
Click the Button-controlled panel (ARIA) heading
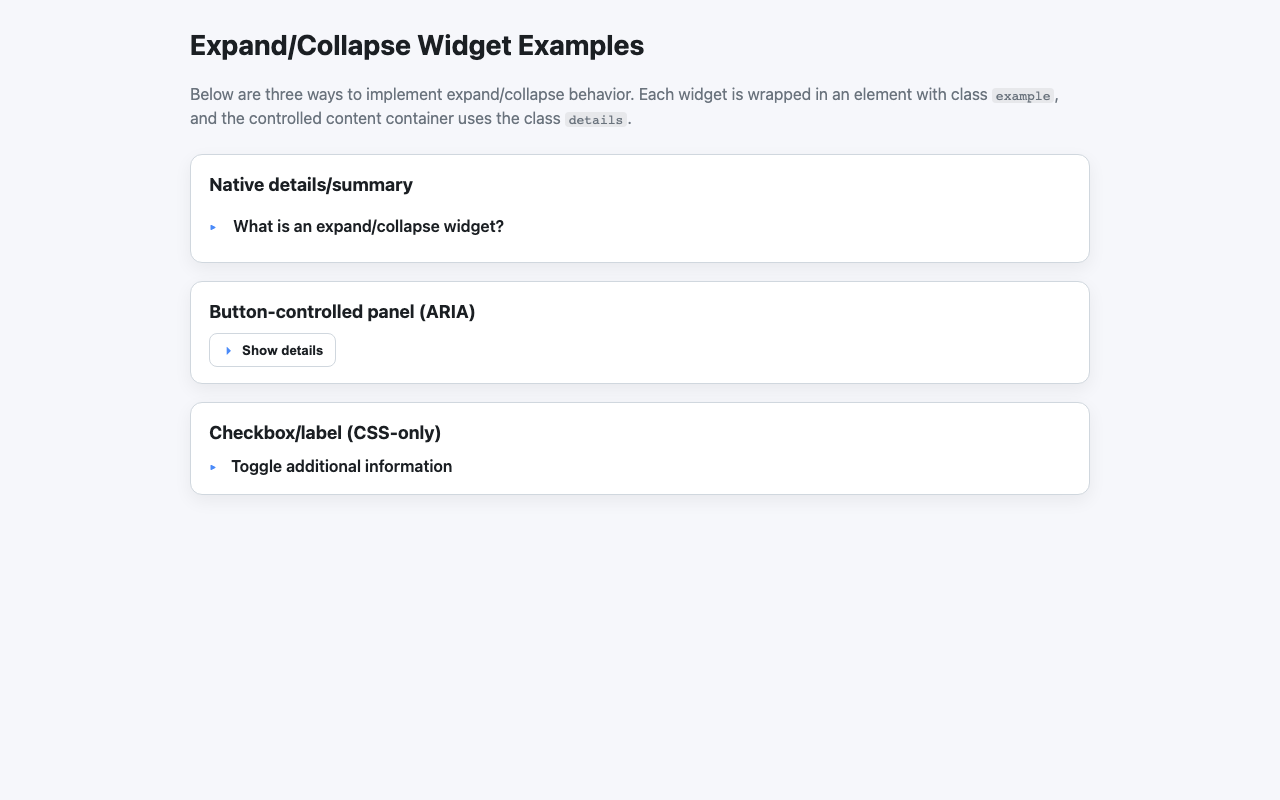(x=342, y=312)
